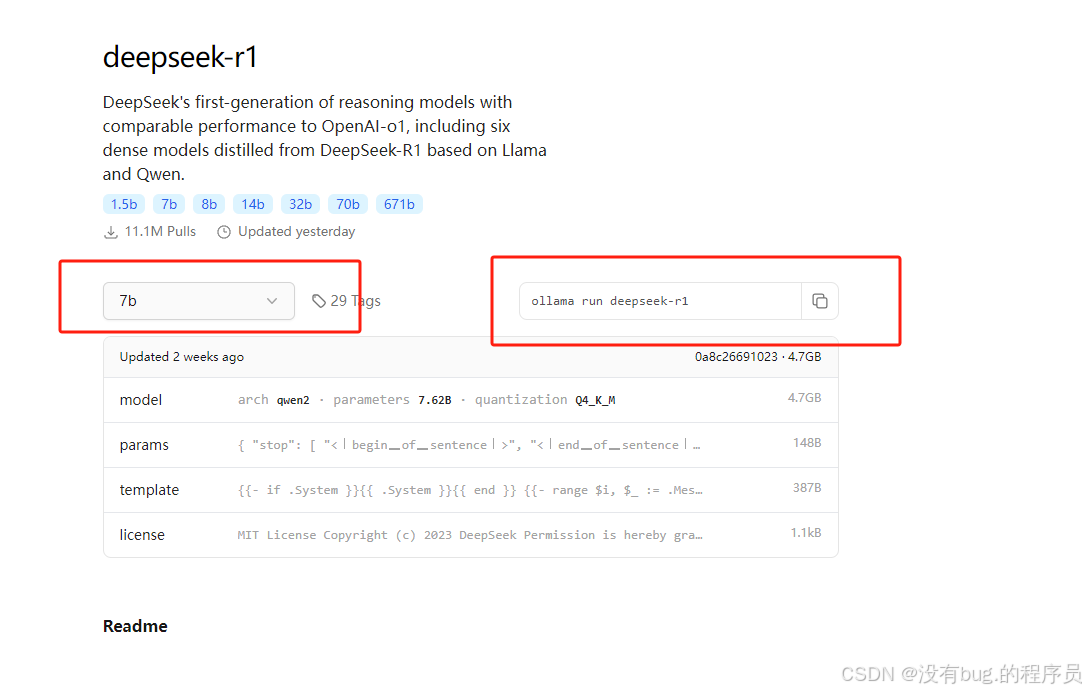Viewport: 1086px width, 691px height.
Task: Click the clock icon beside Updated yesterday
Action: click(x=224, y=232)
